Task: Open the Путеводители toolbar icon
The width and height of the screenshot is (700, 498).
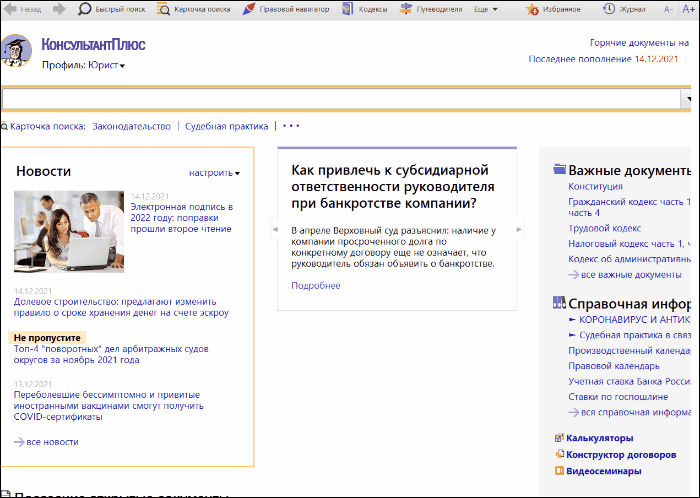Action: click(x=405, y=9)
